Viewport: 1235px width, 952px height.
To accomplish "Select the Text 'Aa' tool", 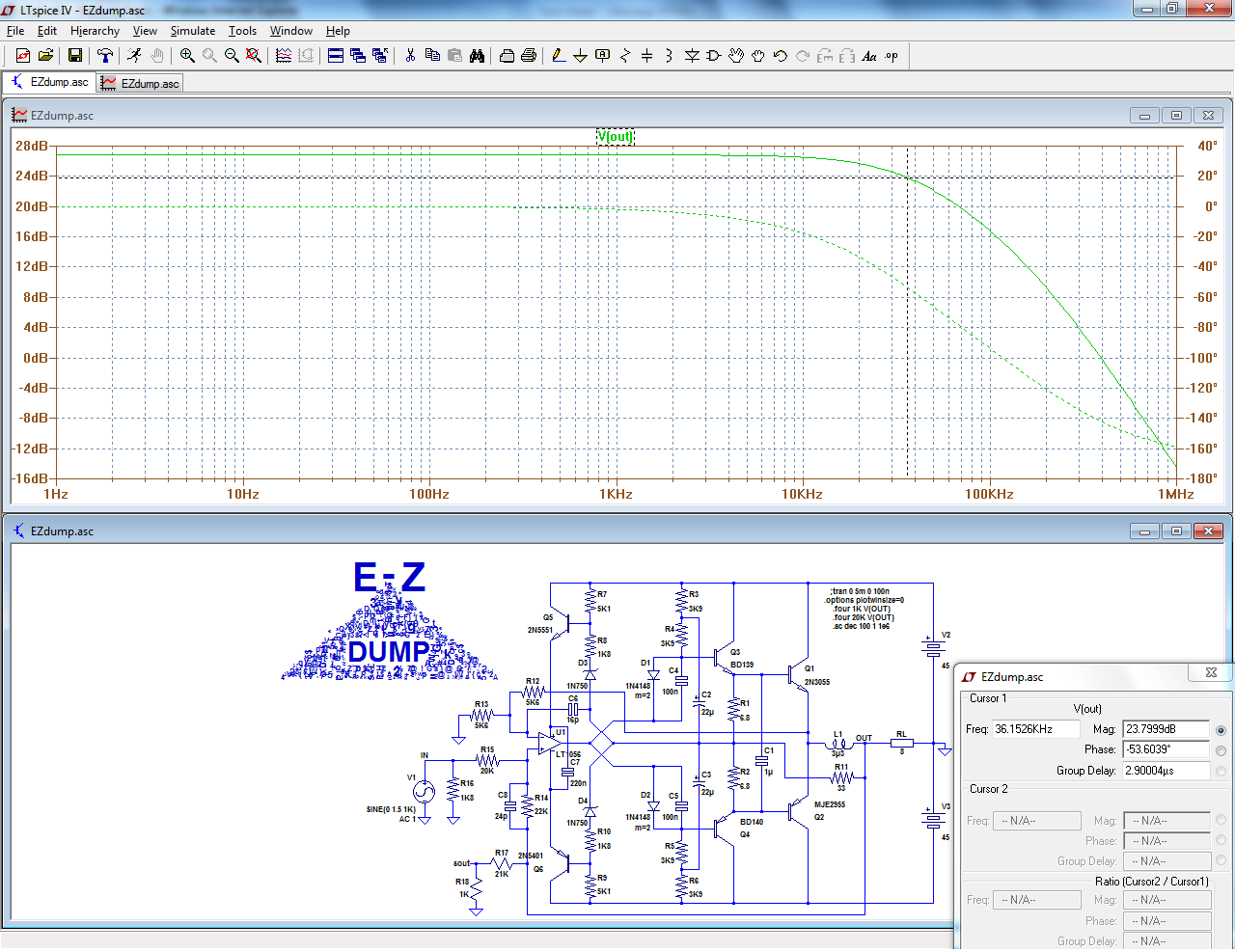I will [x=869, y=56].
